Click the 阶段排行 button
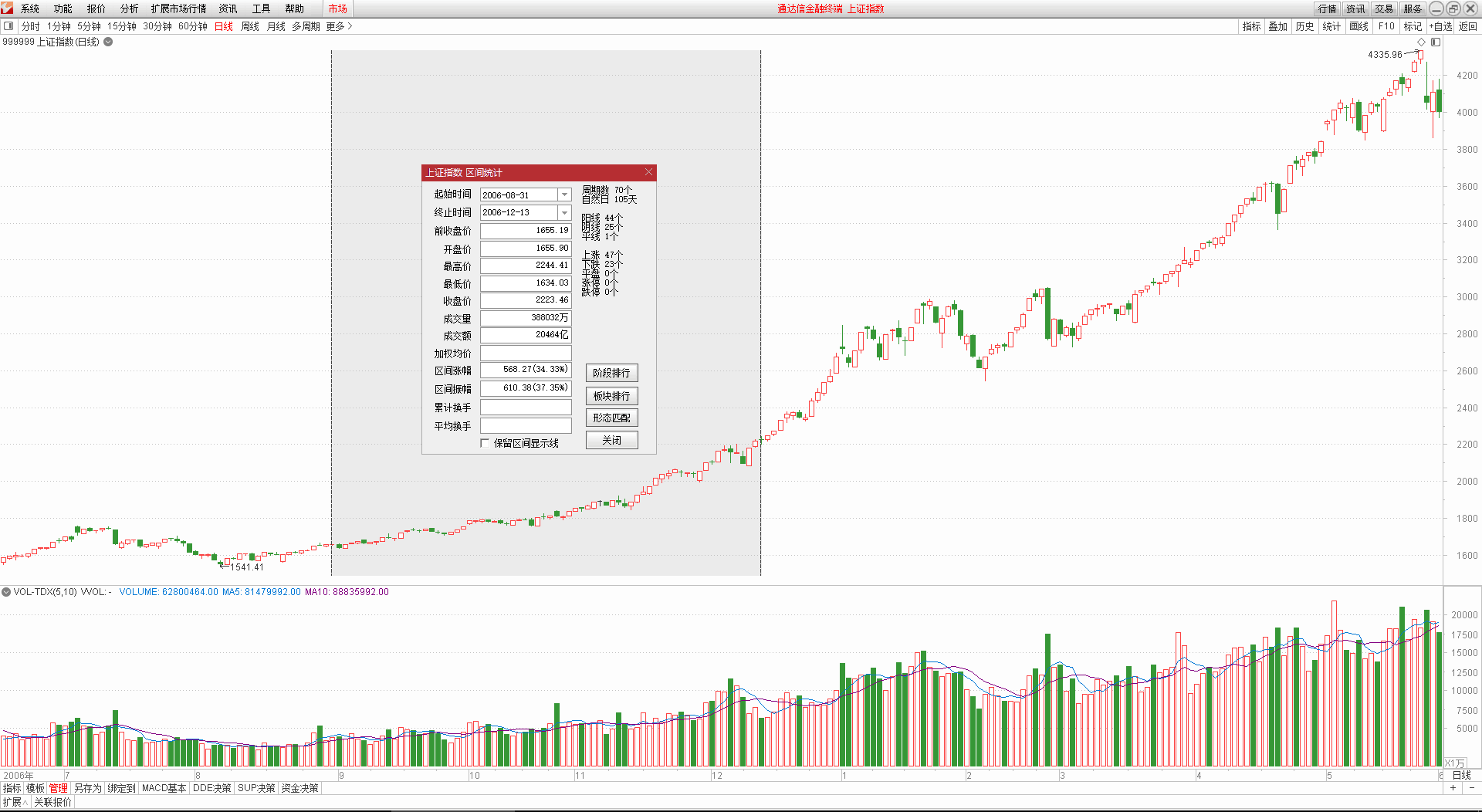 click(611, 373)
